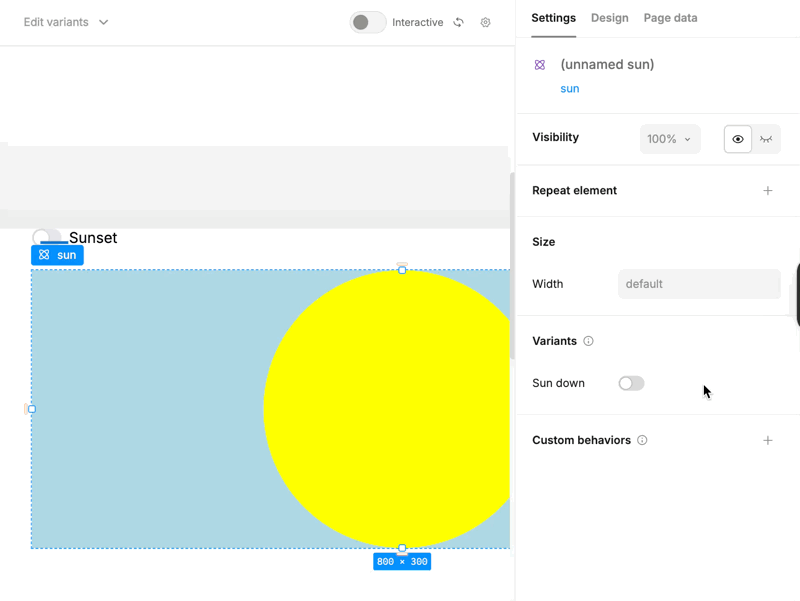The height and width of the screenshot is (601, 800).
Task: Click the component icon beside unnamed sun
Action: point(540,65)
